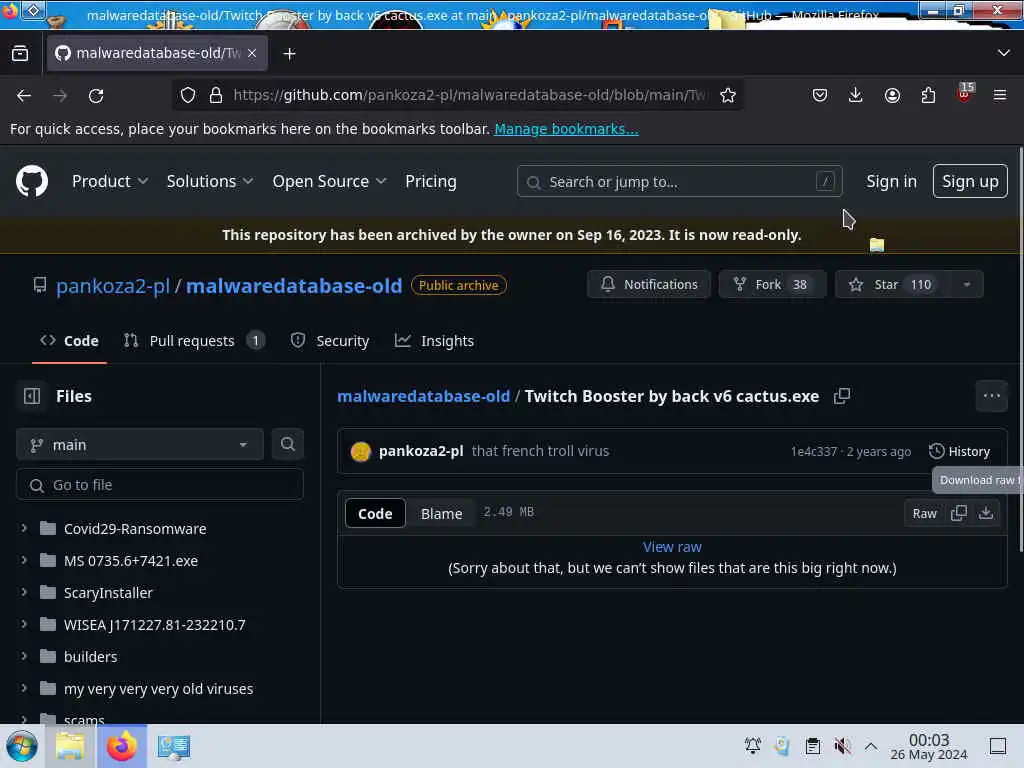Open the Windows Start button
The width and height of the screenshot is (1024, 768).
[x=22, y=746]
